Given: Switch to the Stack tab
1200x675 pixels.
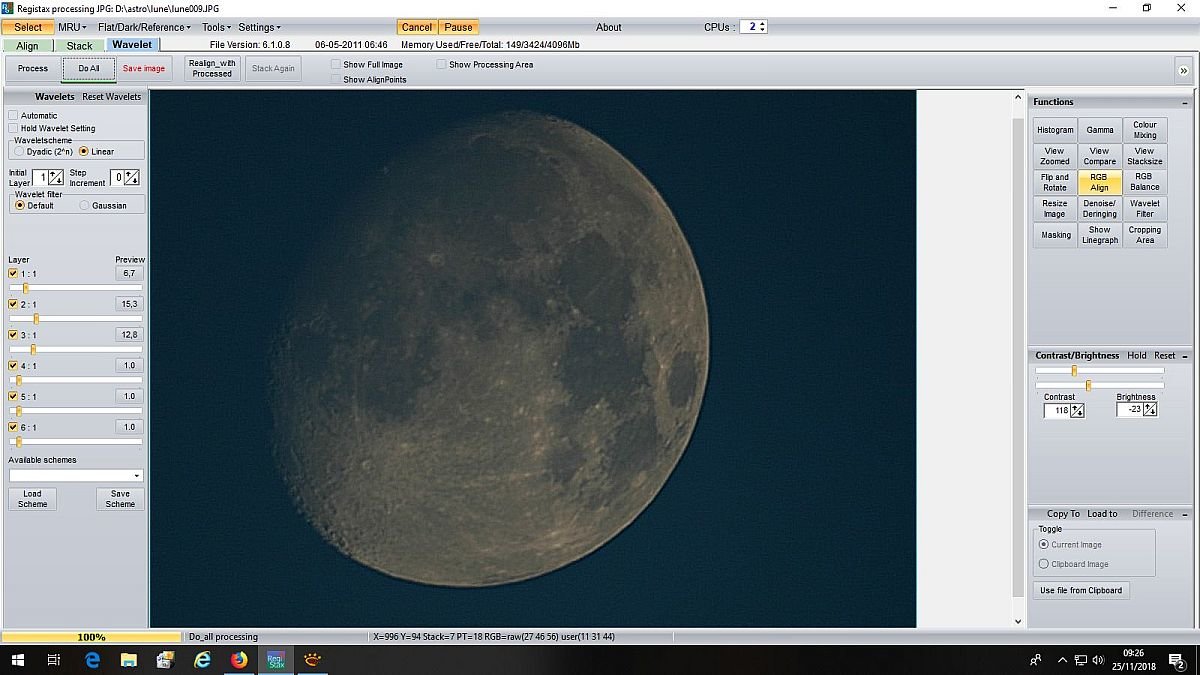Looking at the screenshot, I should pos(80,45).
